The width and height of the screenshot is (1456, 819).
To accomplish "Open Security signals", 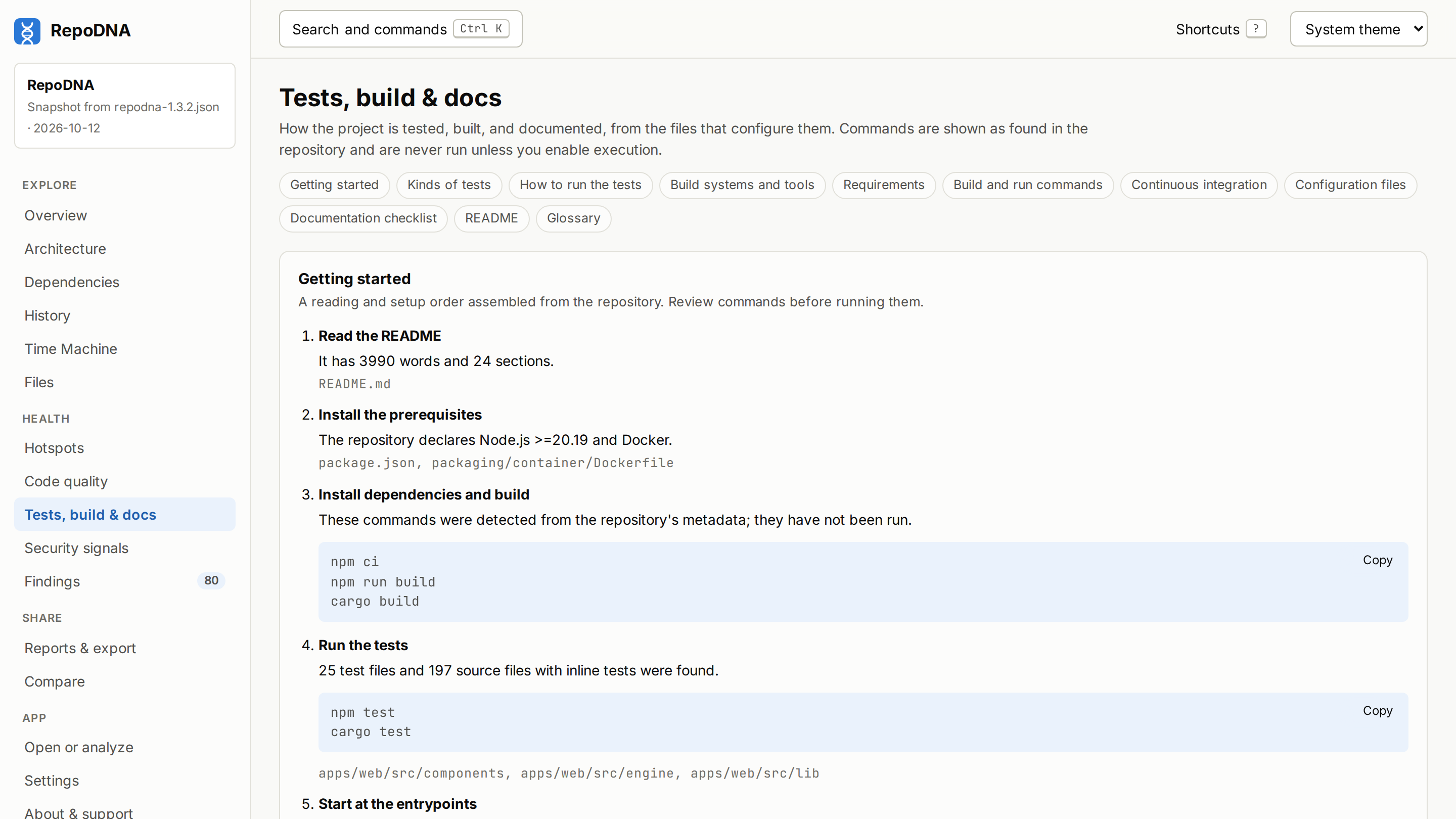I will 124,548.
